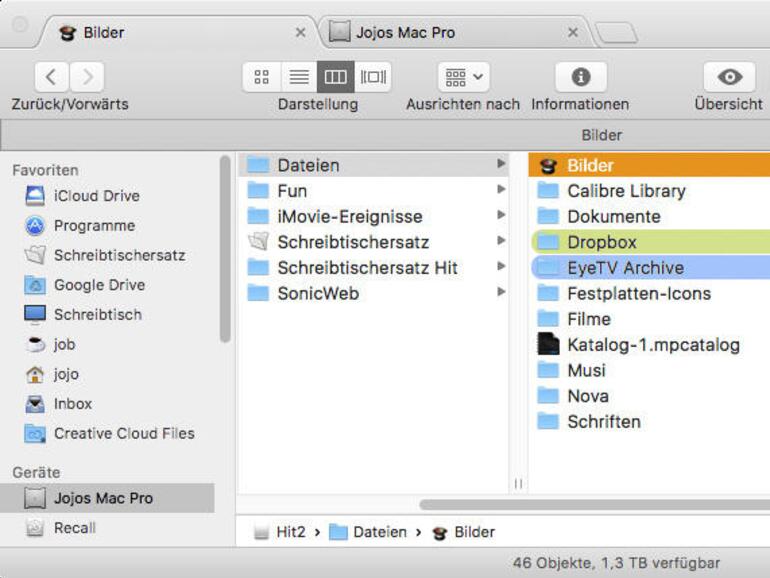Select the Schreibtischersatz Hit folder
Screen dimensions: 770x578
pyautogui.click(x=373, y=268)
